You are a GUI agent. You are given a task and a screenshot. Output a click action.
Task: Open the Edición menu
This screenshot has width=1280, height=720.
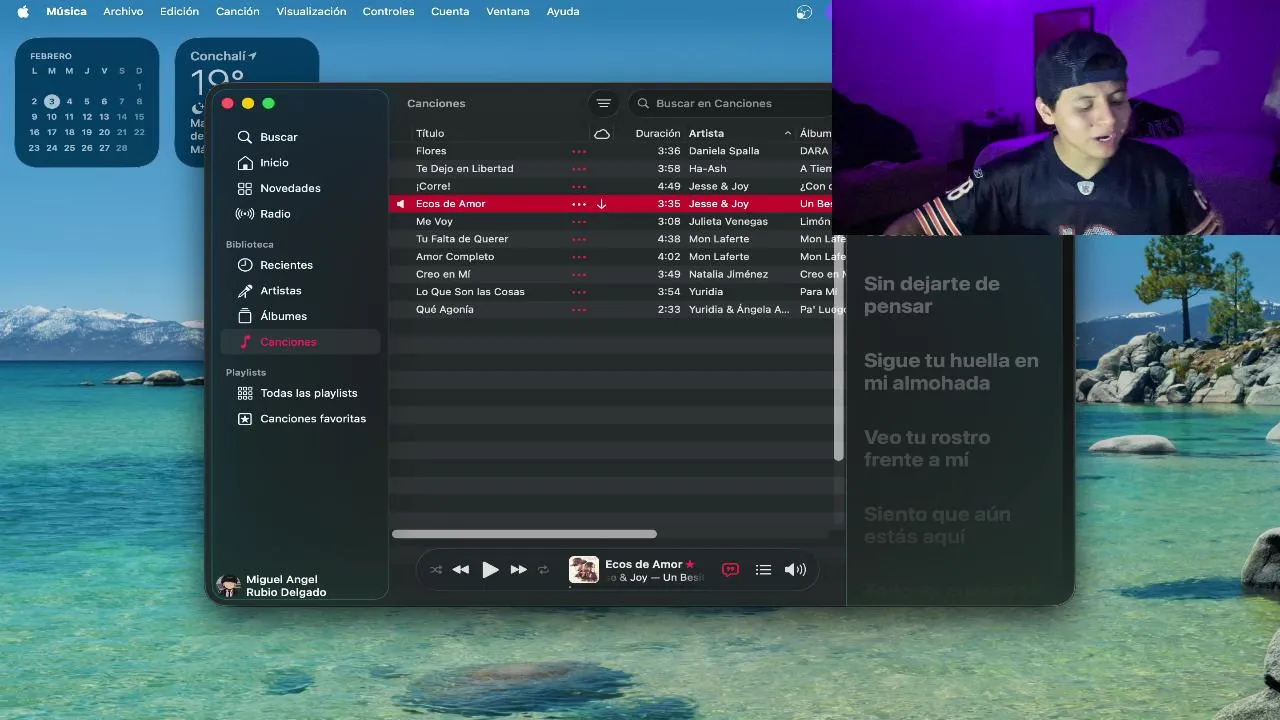click(180, 11)
